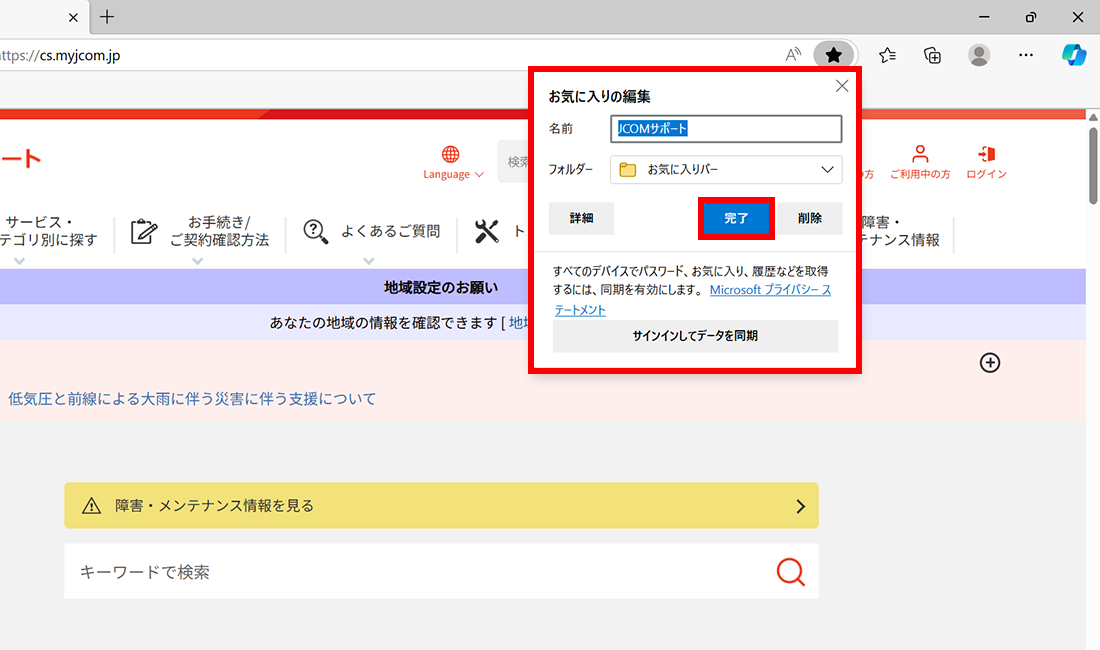Viewport: 1100px width, 650px height.
Task: Open the Collections icon in toolbar
Action: 932,55
